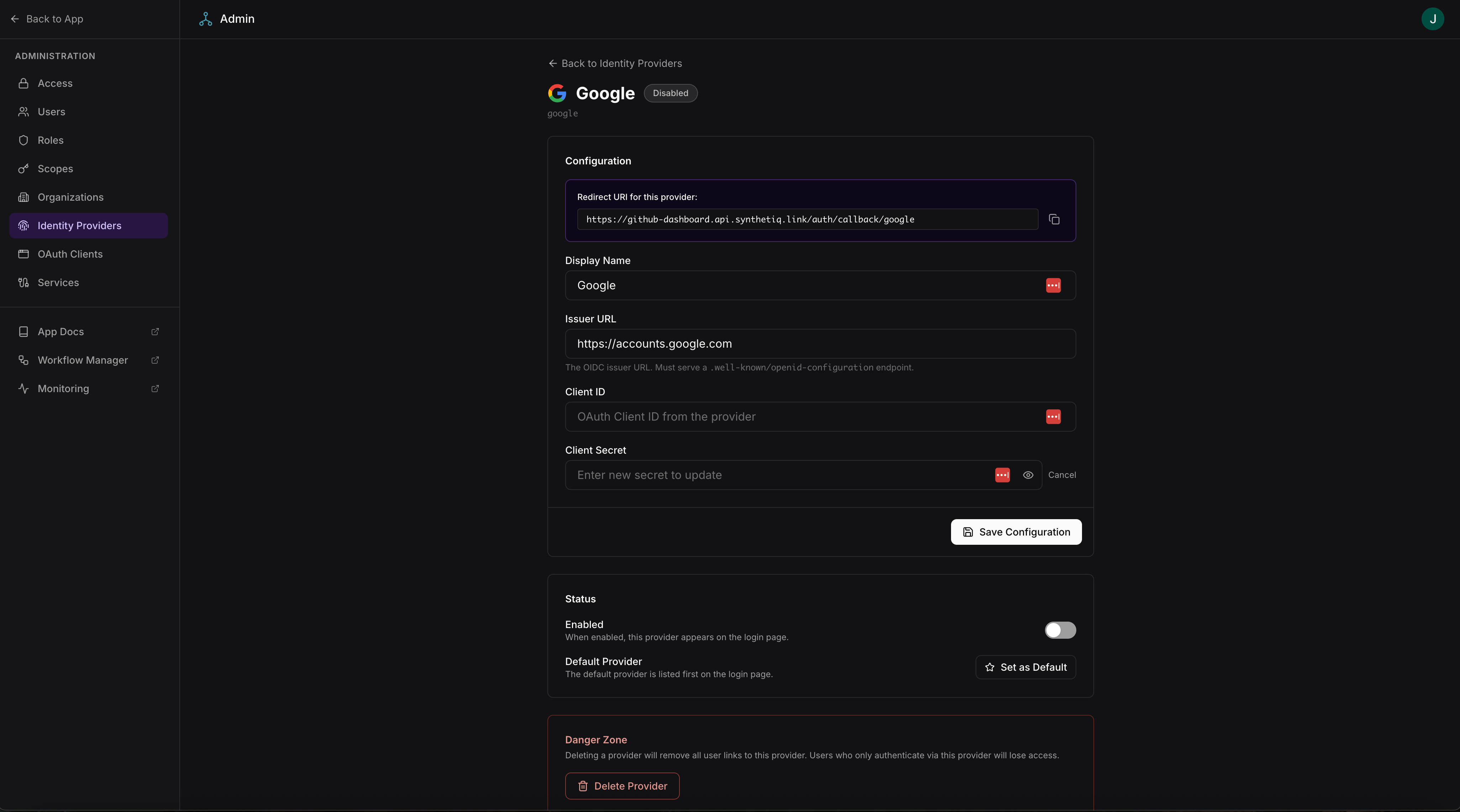The height and width of the screenshot is (812, 1460).
Task: Click the Back to App arrow link
Action: click(x=47, y=19)
